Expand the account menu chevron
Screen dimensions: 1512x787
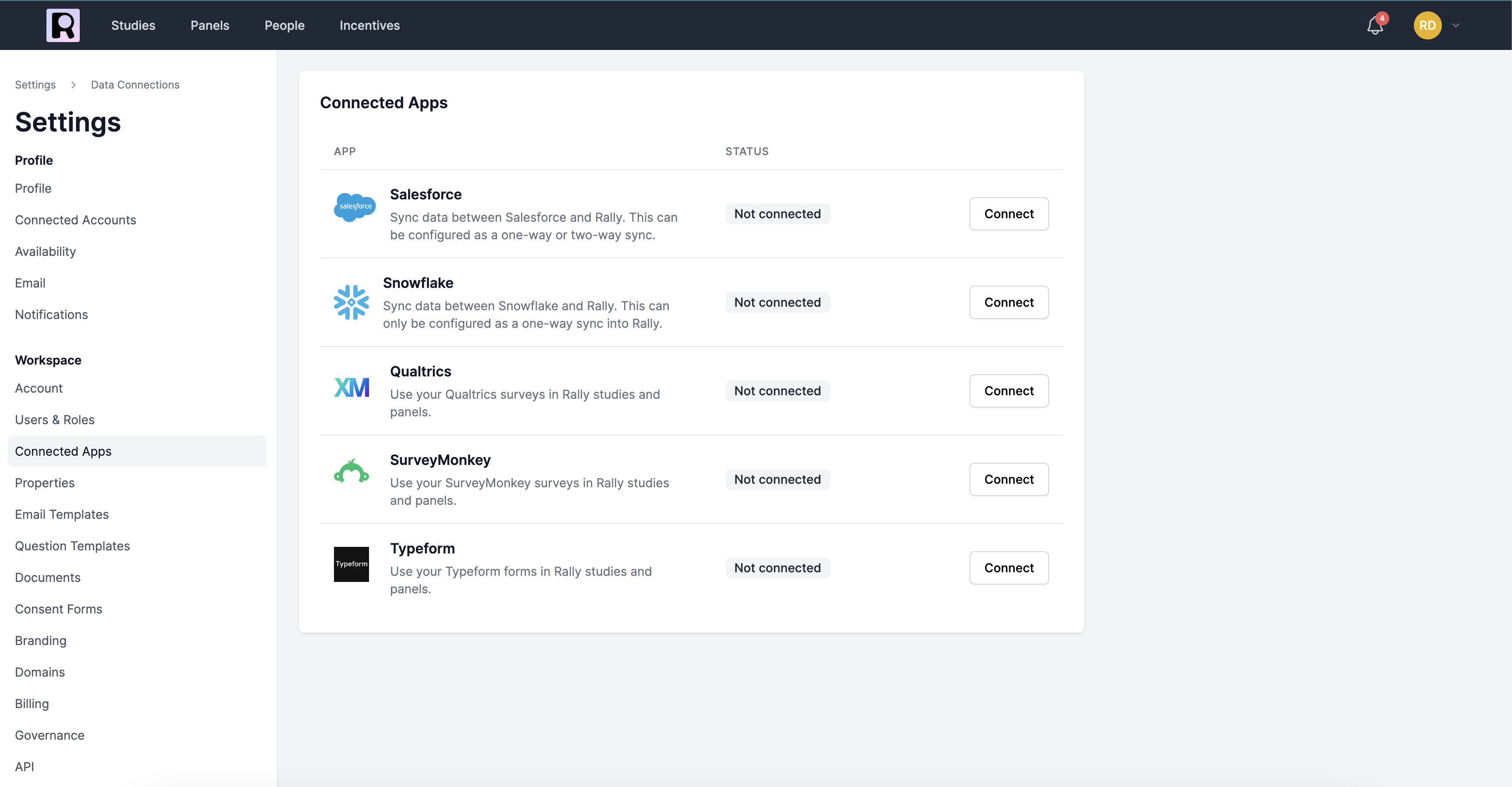[x=1455, y=26]
